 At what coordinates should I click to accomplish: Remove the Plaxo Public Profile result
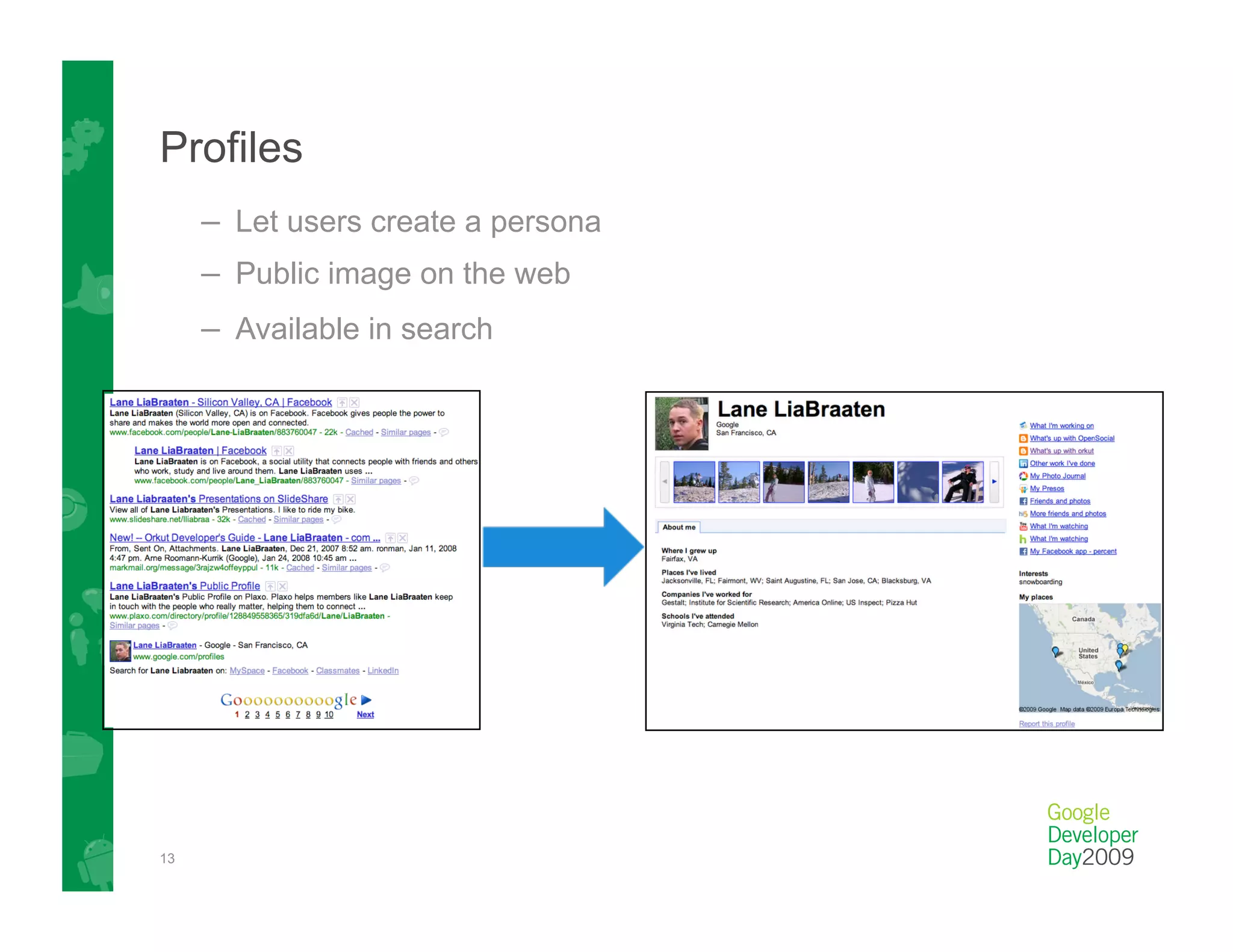pos(282,586)
